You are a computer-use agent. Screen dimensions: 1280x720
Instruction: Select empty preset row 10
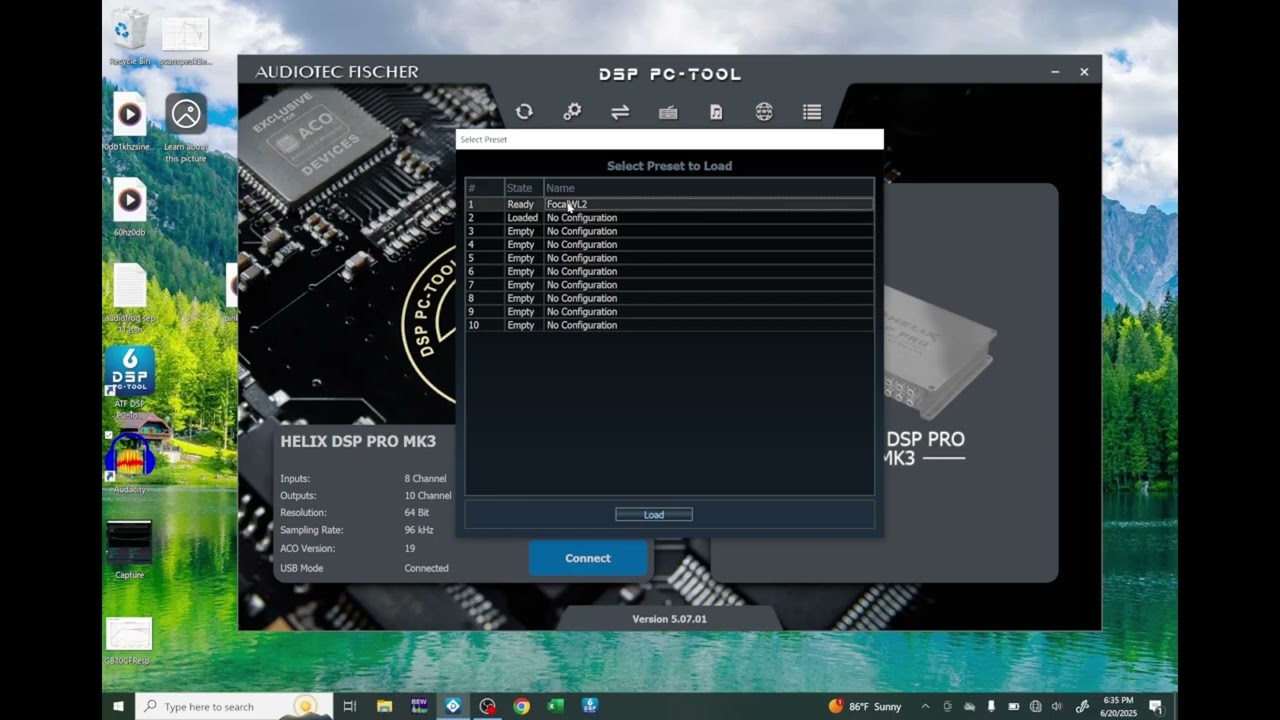coord(669,325)
